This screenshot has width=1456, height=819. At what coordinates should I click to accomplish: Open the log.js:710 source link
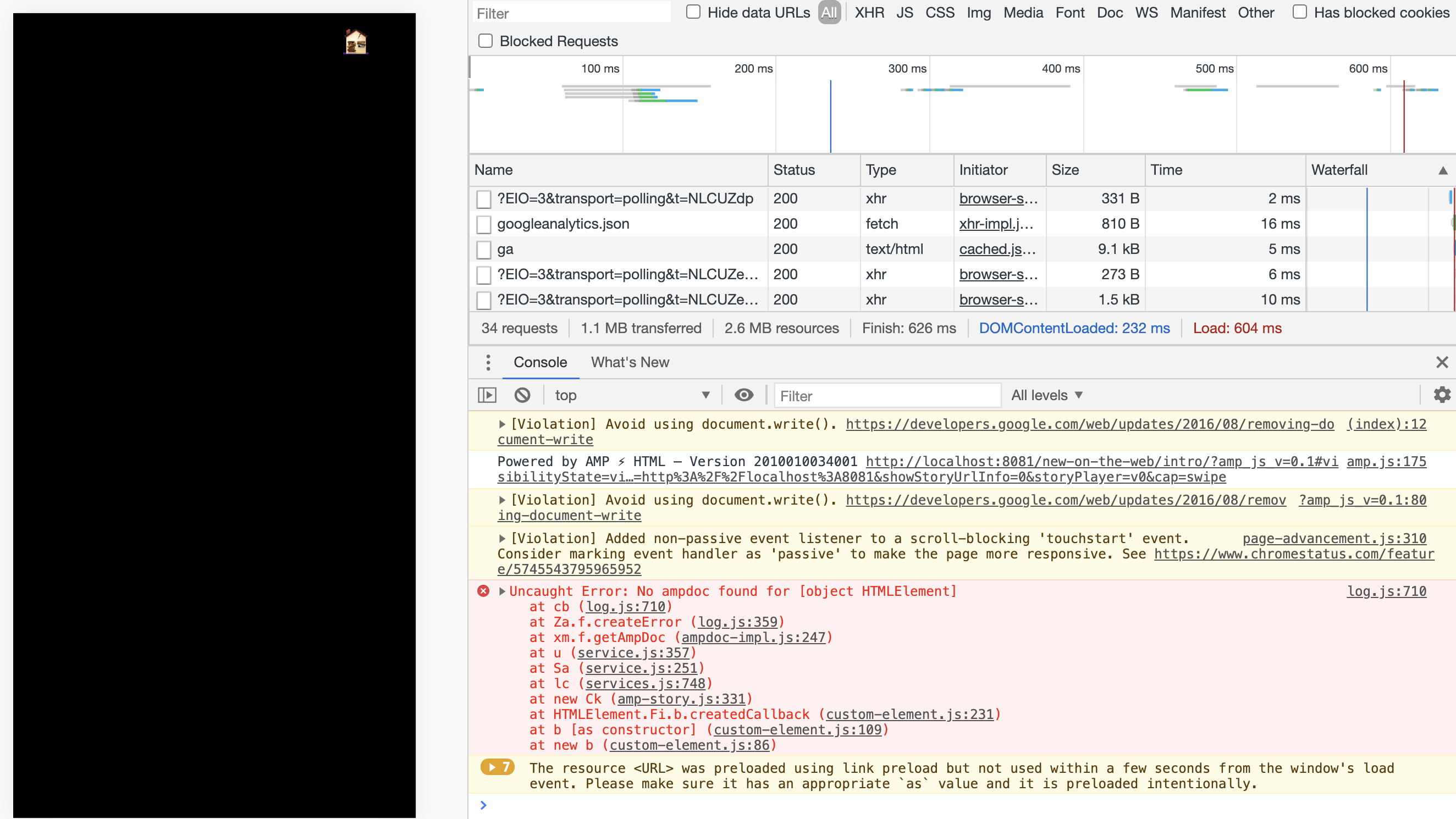[x=1386, y=591]
